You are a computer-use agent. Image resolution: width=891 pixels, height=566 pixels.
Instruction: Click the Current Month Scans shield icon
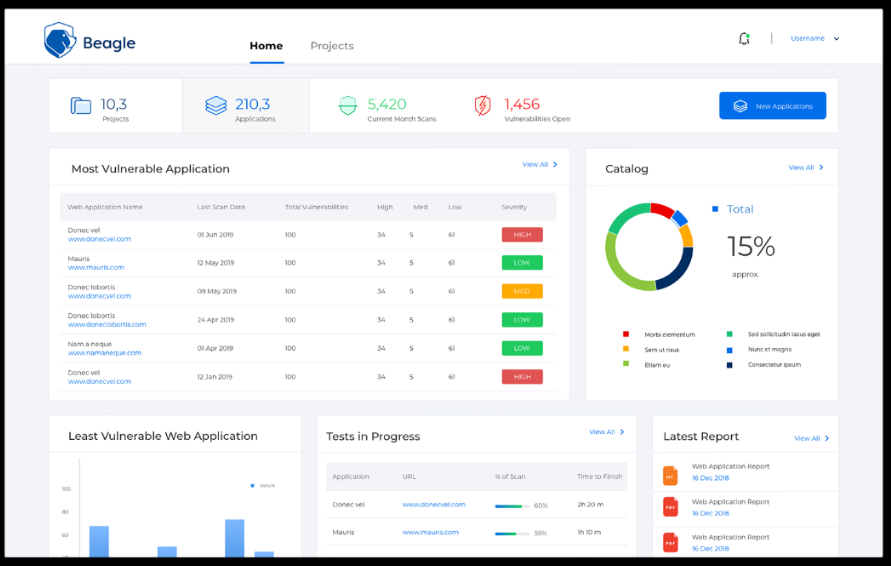point(348,105)
